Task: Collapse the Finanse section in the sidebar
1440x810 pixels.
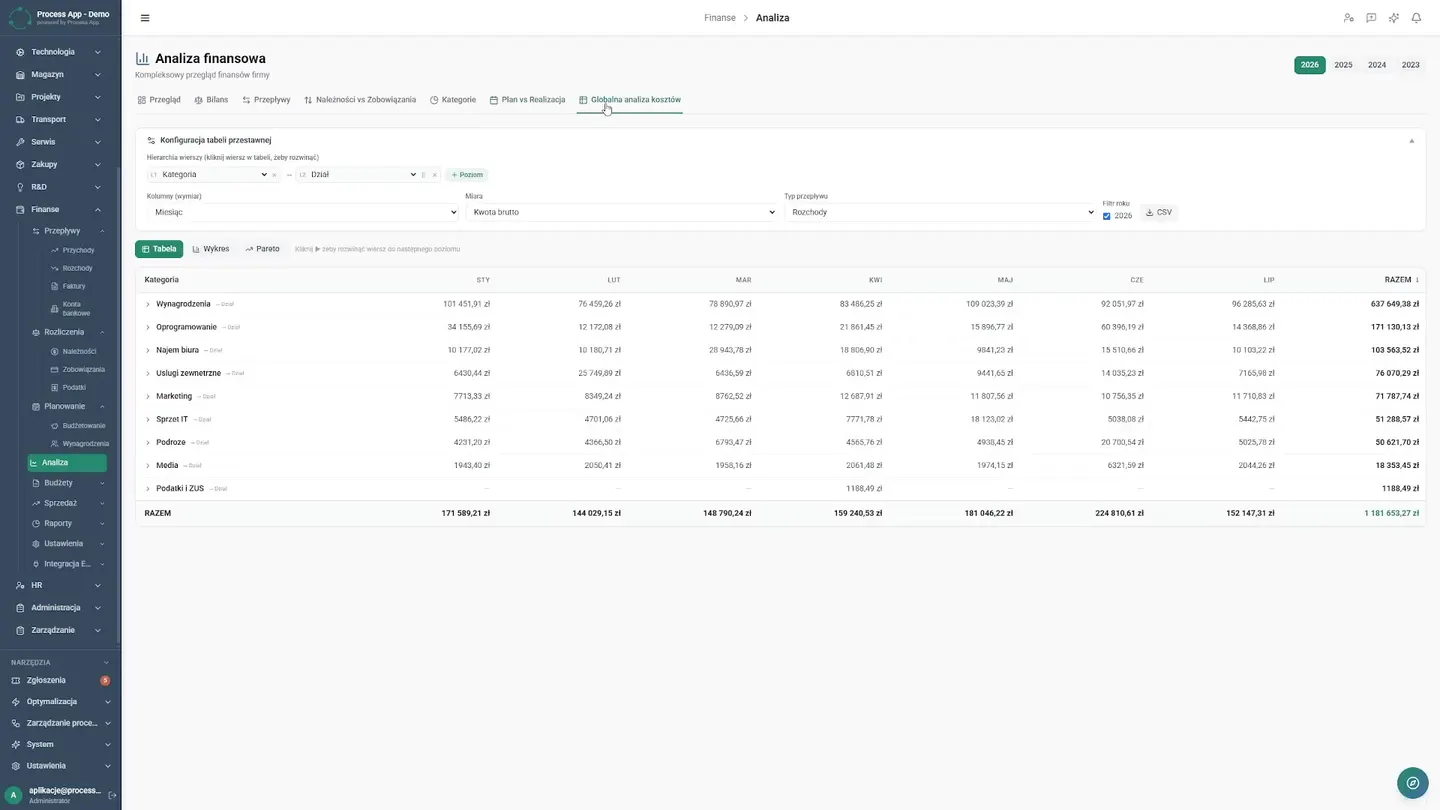Action: pyautogui.click(x=98, y=210)
